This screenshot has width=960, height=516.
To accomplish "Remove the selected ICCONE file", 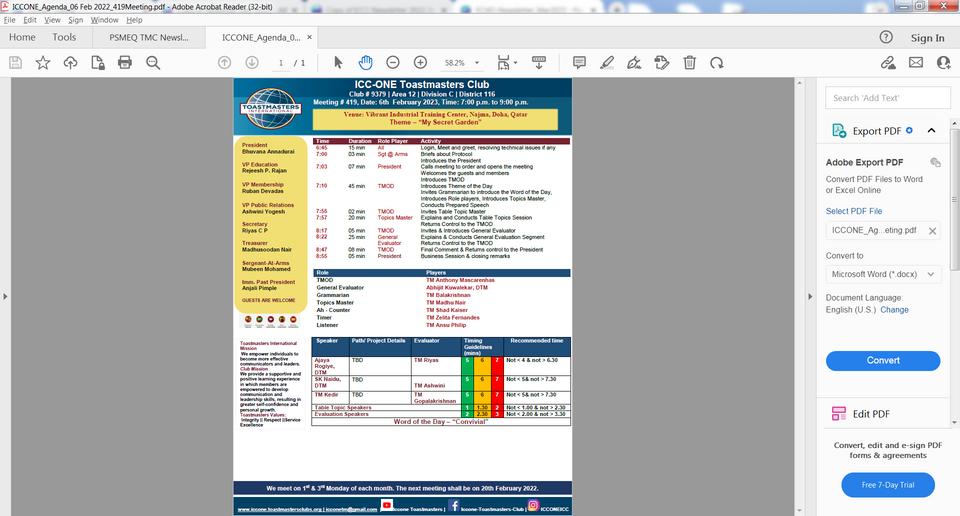I will 932,231.
